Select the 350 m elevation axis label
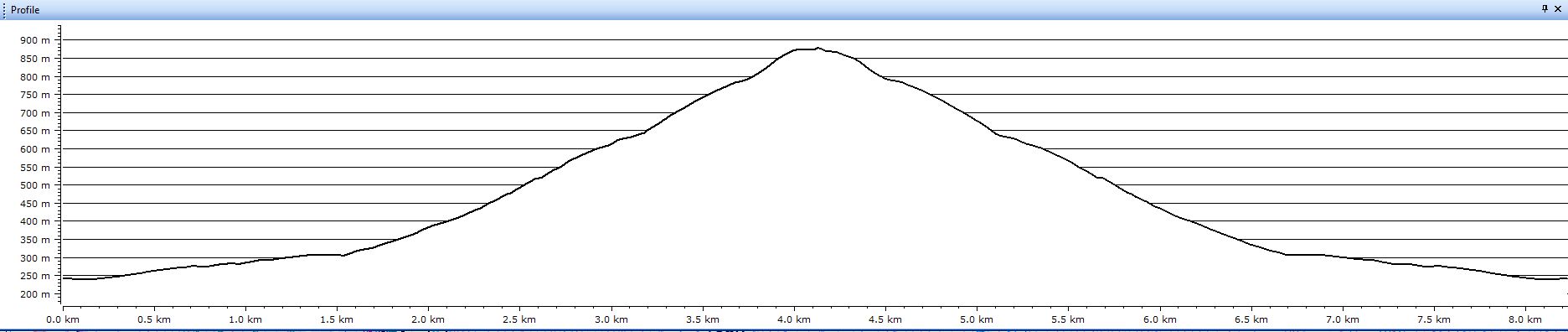The image size is (1568, 332). pyautogui.click(x=35, y=240)
